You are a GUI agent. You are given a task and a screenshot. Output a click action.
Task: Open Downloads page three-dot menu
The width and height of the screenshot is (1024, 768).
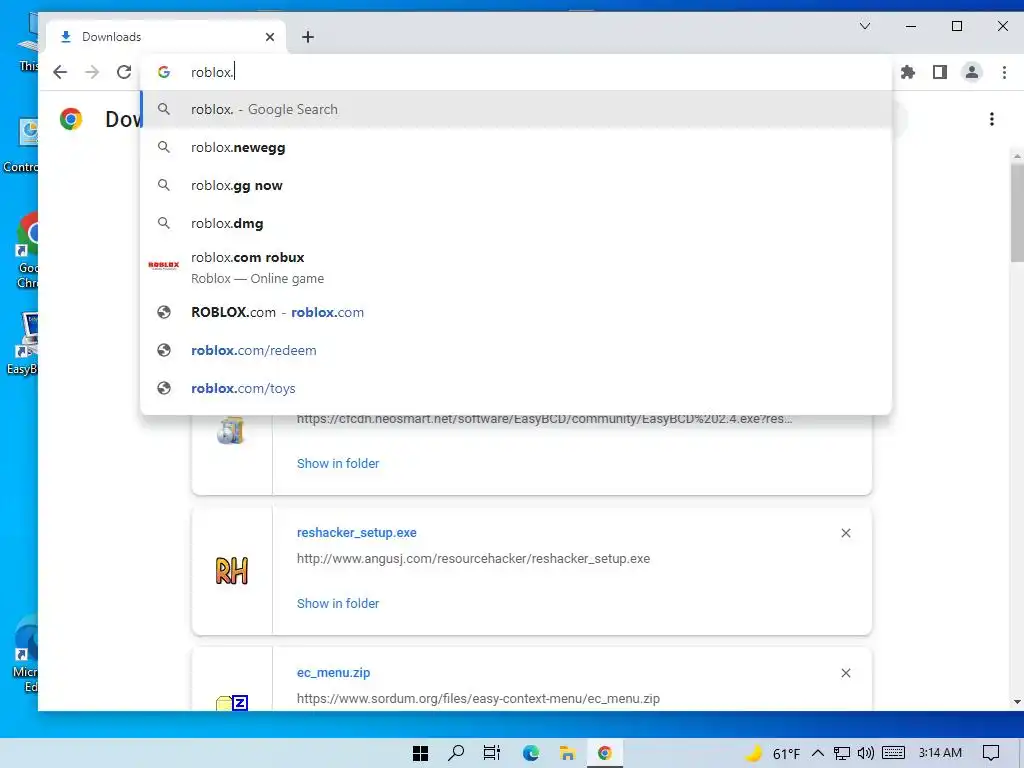coord(991,120)
